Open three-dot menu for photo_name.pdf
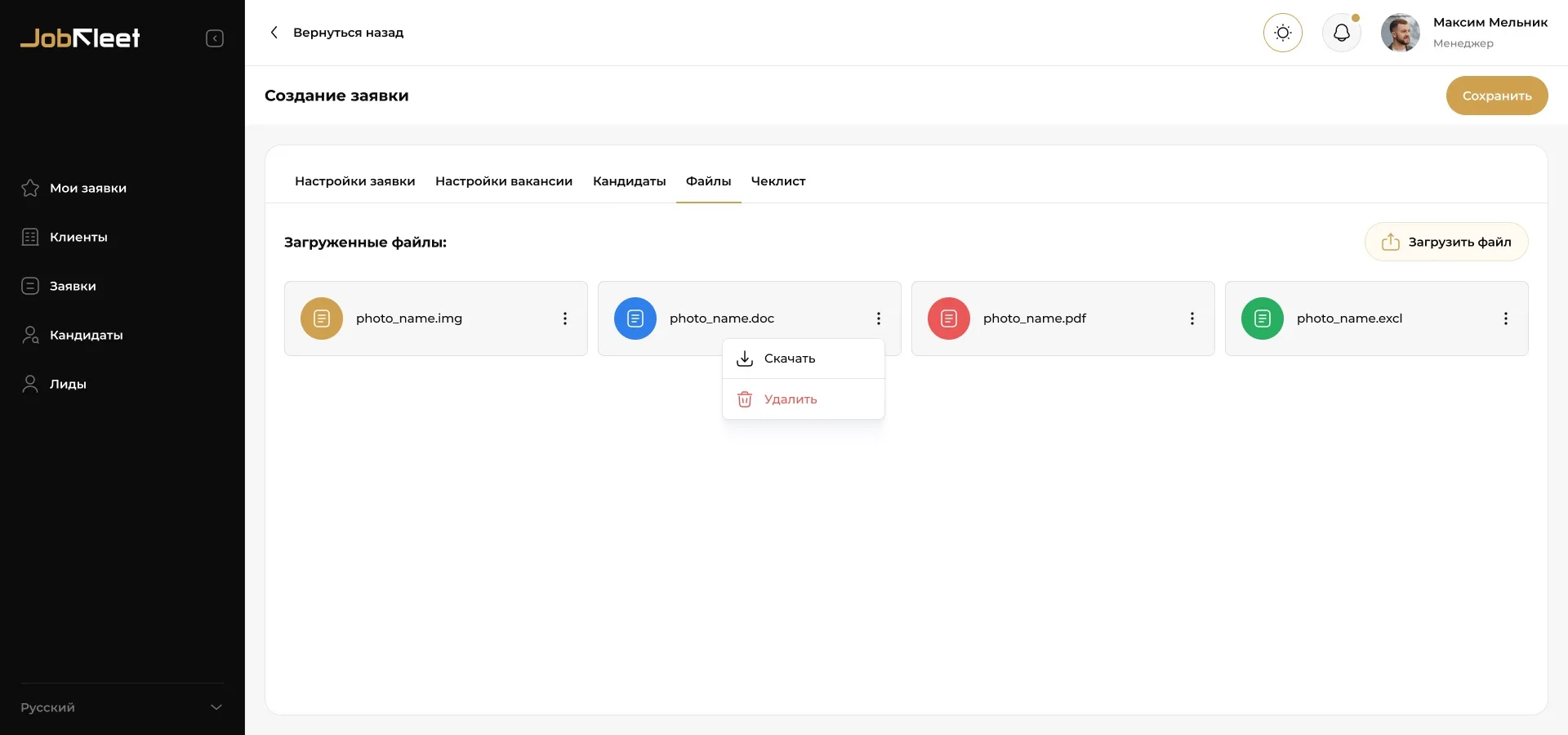Viewport: 1568px width, 735px height. pos(1192,318)
